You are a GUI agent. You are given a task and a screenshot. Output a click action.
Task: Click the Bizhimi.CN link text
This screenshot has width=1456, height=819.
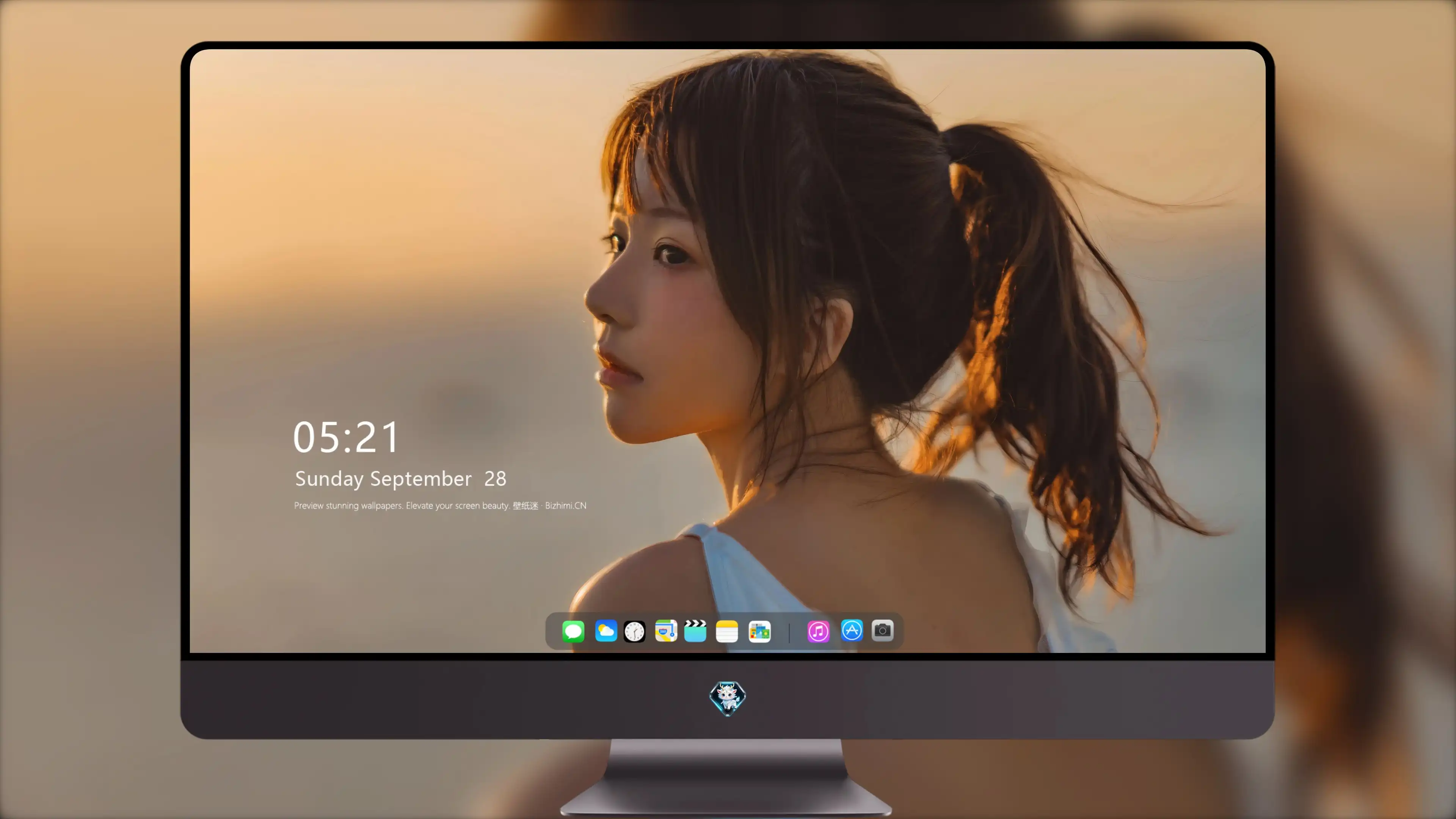[565, 505]
